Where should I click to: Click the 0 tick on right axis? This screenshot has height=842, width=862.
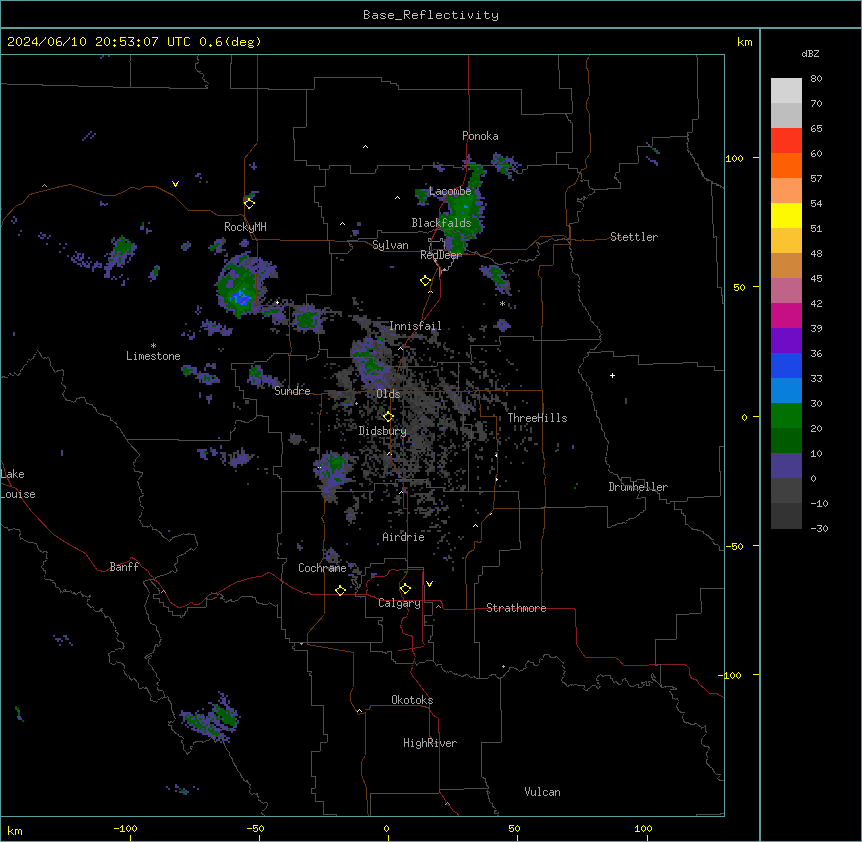744,417
